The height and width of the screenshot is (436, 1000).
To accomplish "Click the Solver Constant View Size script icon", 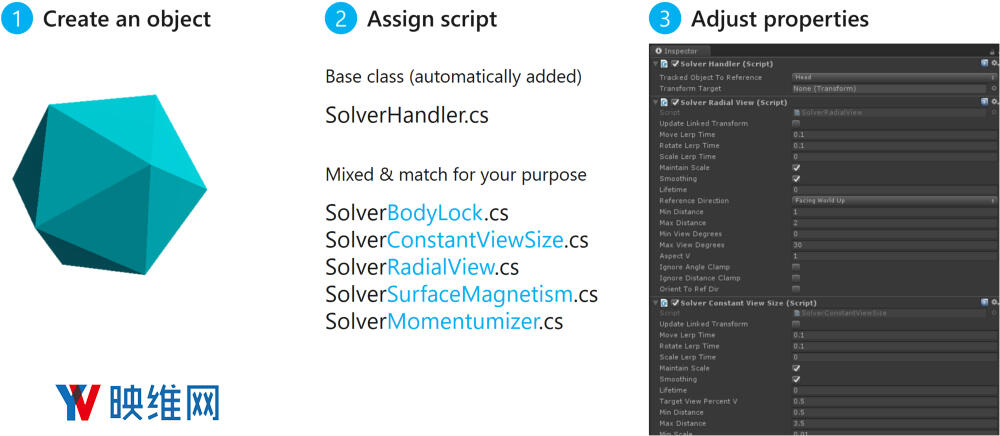I will (665, 302).
